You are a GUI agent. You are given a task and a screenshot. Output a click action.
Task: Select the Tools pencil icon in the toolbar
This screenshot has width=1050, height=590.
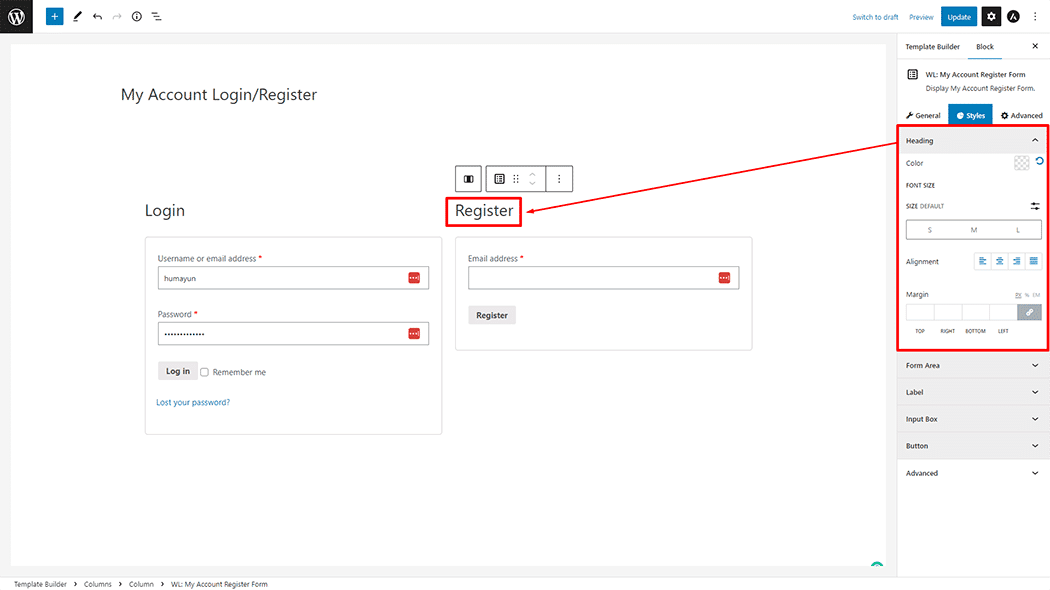[x=78, y=16]
